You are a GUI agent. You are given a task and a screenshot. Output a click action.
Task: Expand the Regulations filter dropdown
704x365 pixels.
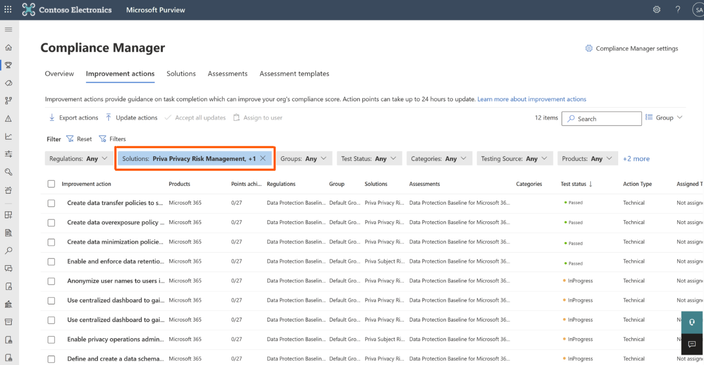(x=79, y=158)
